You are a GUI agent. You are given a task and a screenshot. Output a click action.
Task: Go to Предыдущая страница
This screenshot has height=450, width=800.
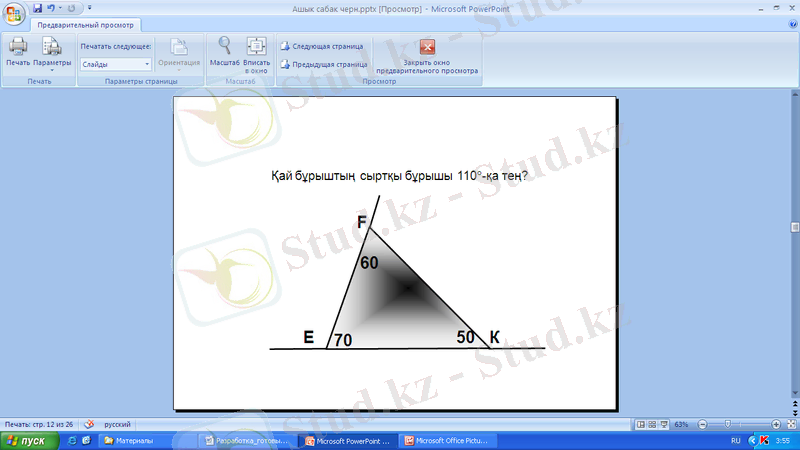tap(323, 64)
